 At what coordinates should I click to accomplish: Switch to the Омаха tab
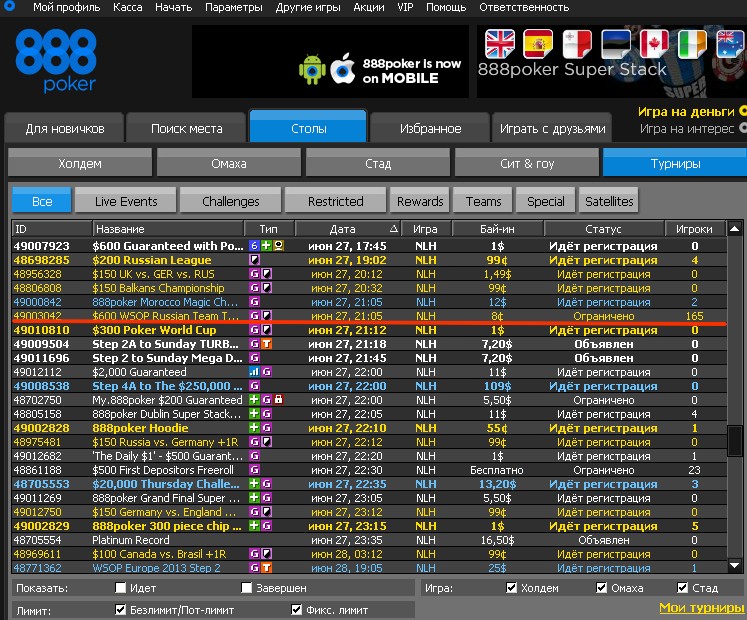click(229, 163)
